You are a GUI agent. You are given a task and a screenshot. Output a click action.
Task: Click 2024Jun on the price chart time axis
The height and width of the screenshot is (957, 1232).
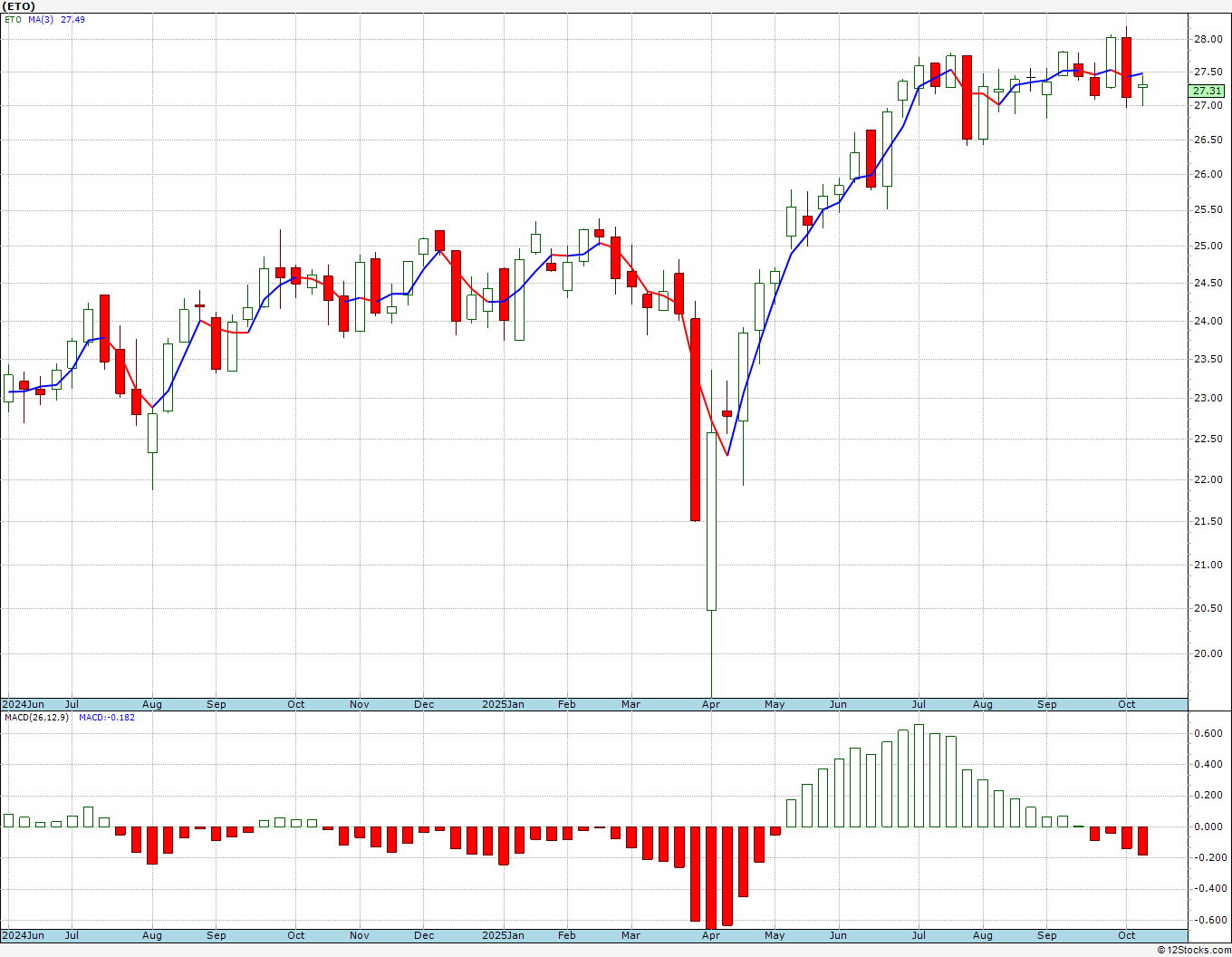(x=23, y=704)
